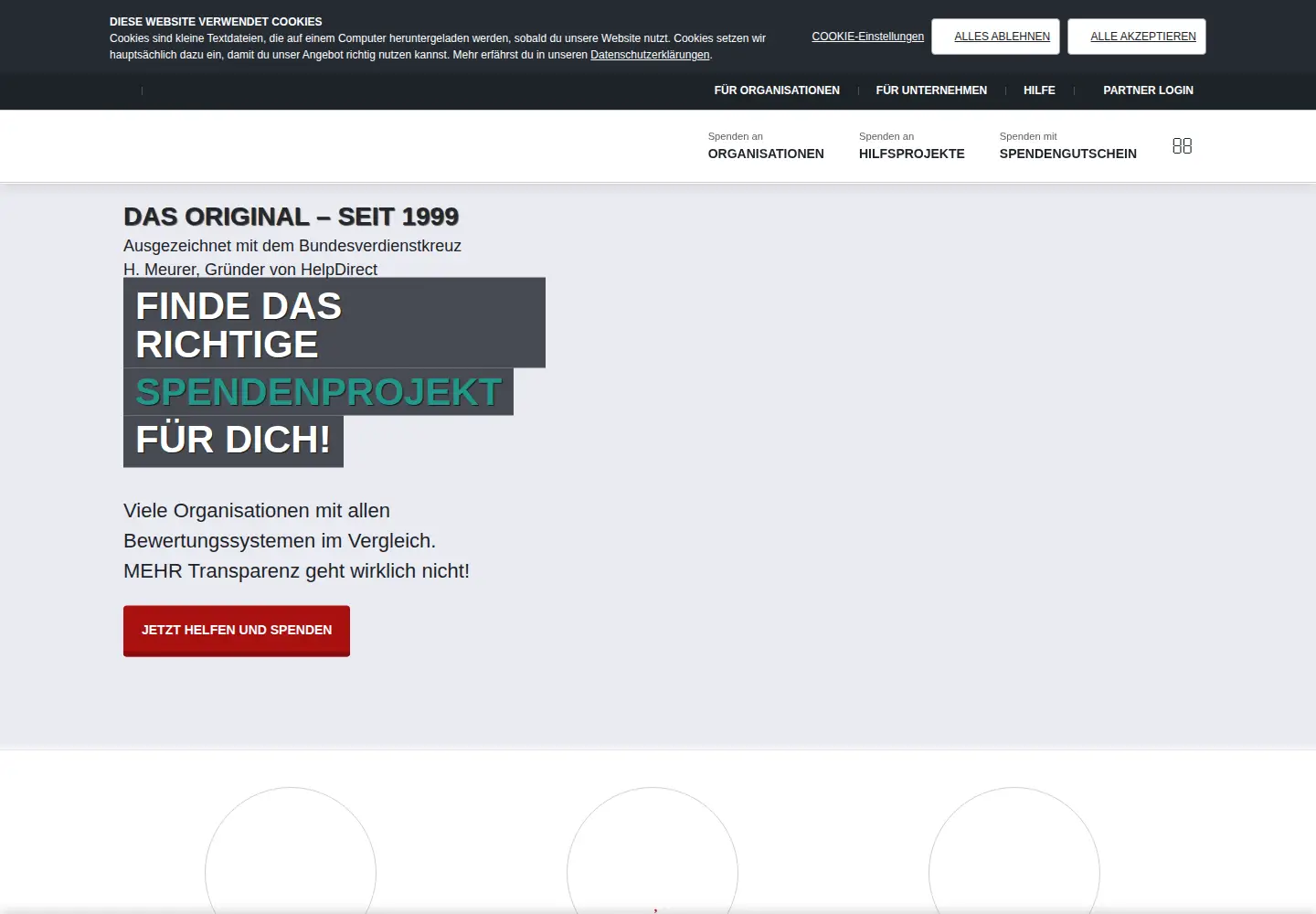Click the FINDE DAS RICHTIGE headline
1316x914 pixels.
(x=334, y=323)
